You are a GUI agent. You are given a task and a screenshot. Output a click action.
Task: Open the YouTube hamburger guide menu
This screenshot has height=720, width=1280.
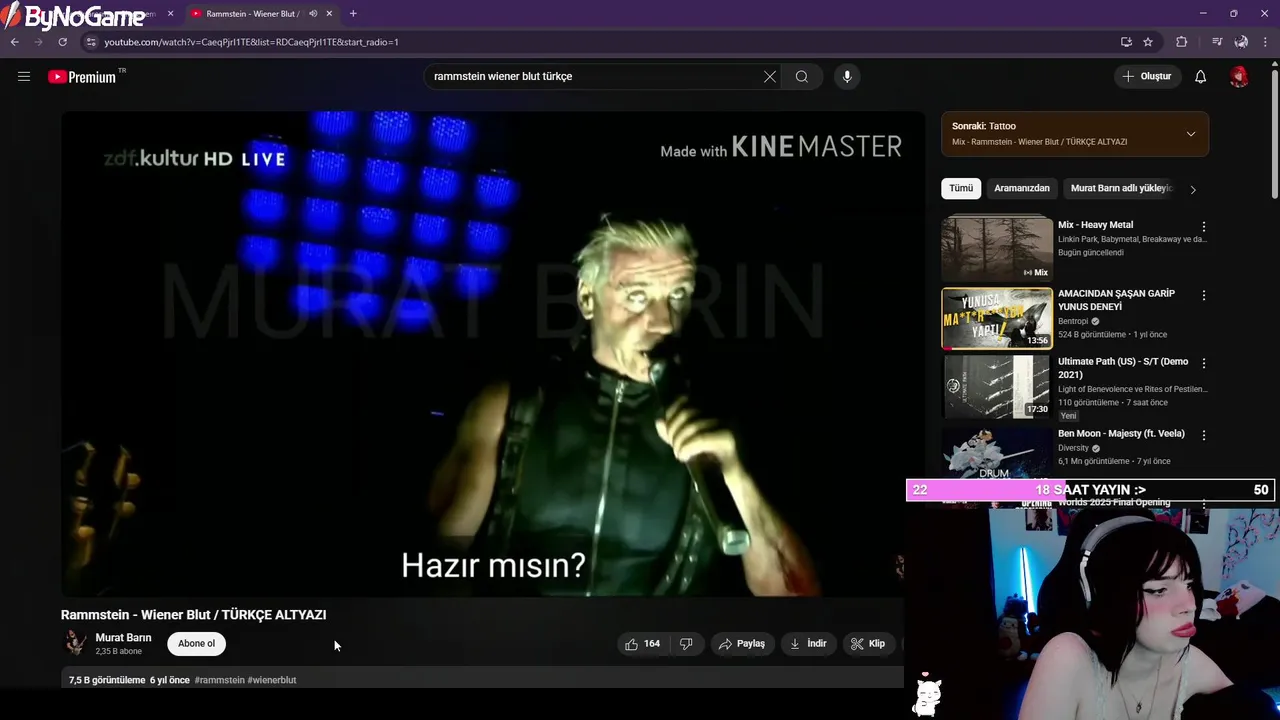tap(24, 76)
